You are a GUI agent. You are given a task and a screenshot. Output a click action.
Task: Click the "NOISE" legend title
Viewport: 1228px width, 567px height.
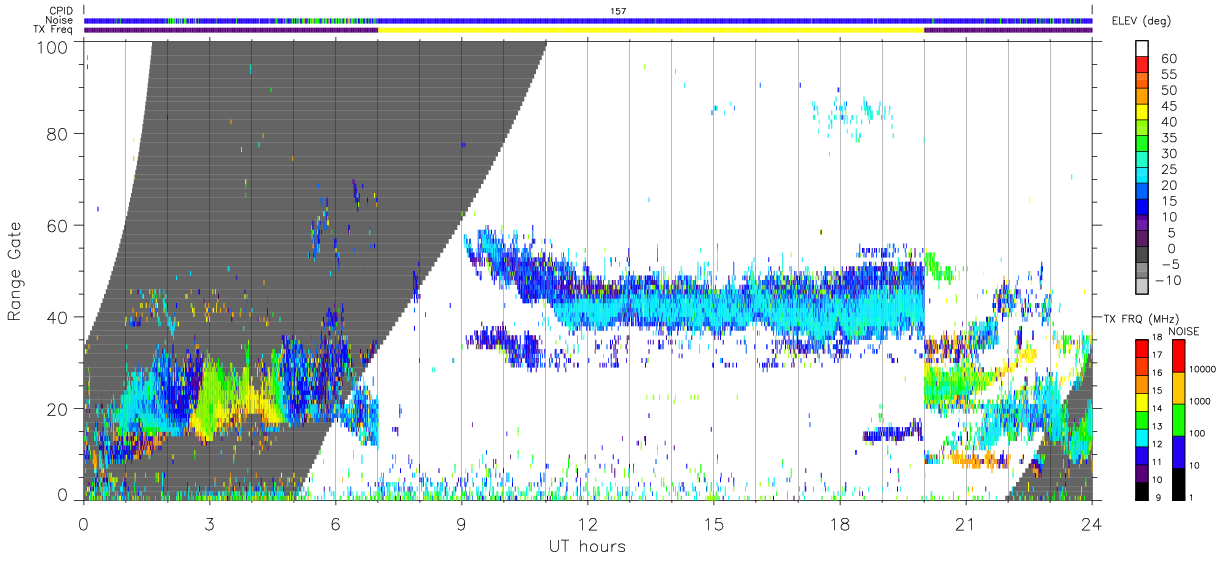click(1184, 330)
